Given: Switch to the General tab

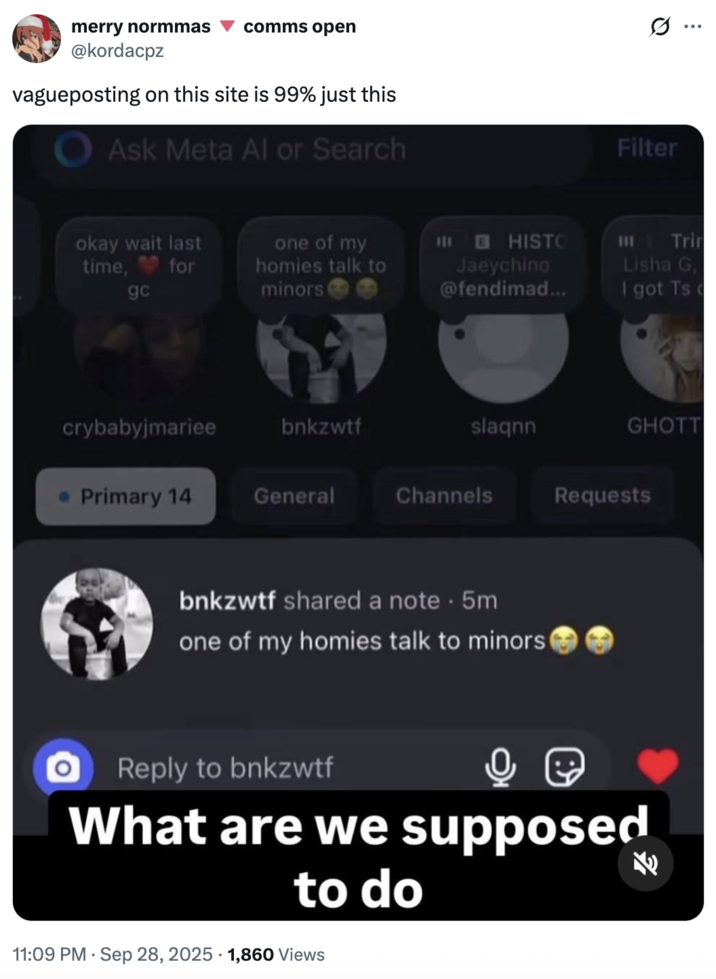Looking at the screenshot, I should (x=294, y=496).
